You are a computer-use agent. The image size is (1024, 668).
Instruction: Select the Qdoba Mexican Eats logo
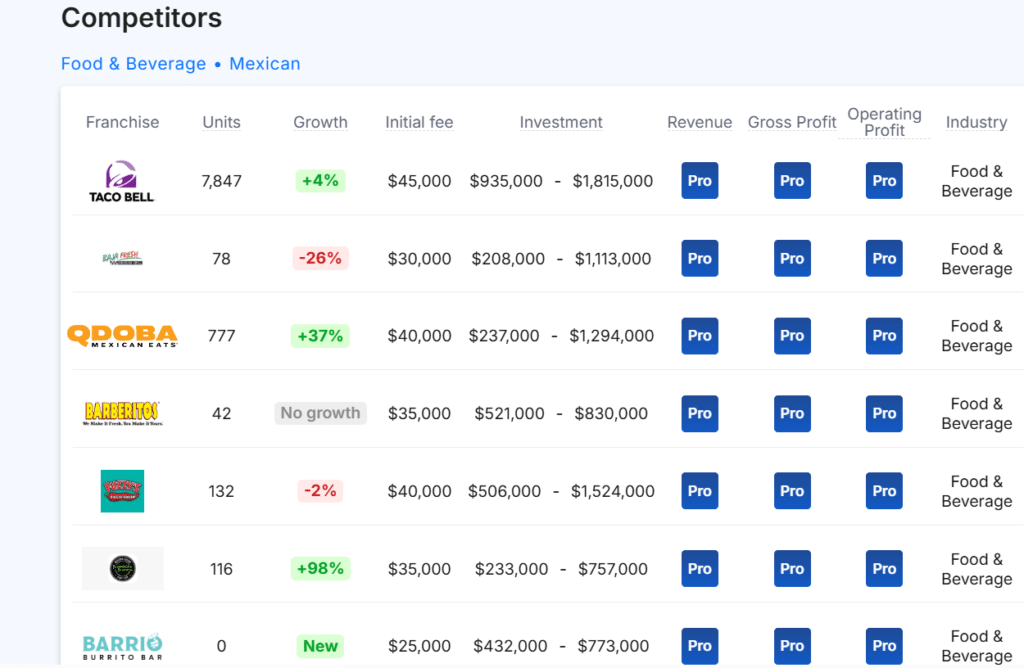[122, 336]
